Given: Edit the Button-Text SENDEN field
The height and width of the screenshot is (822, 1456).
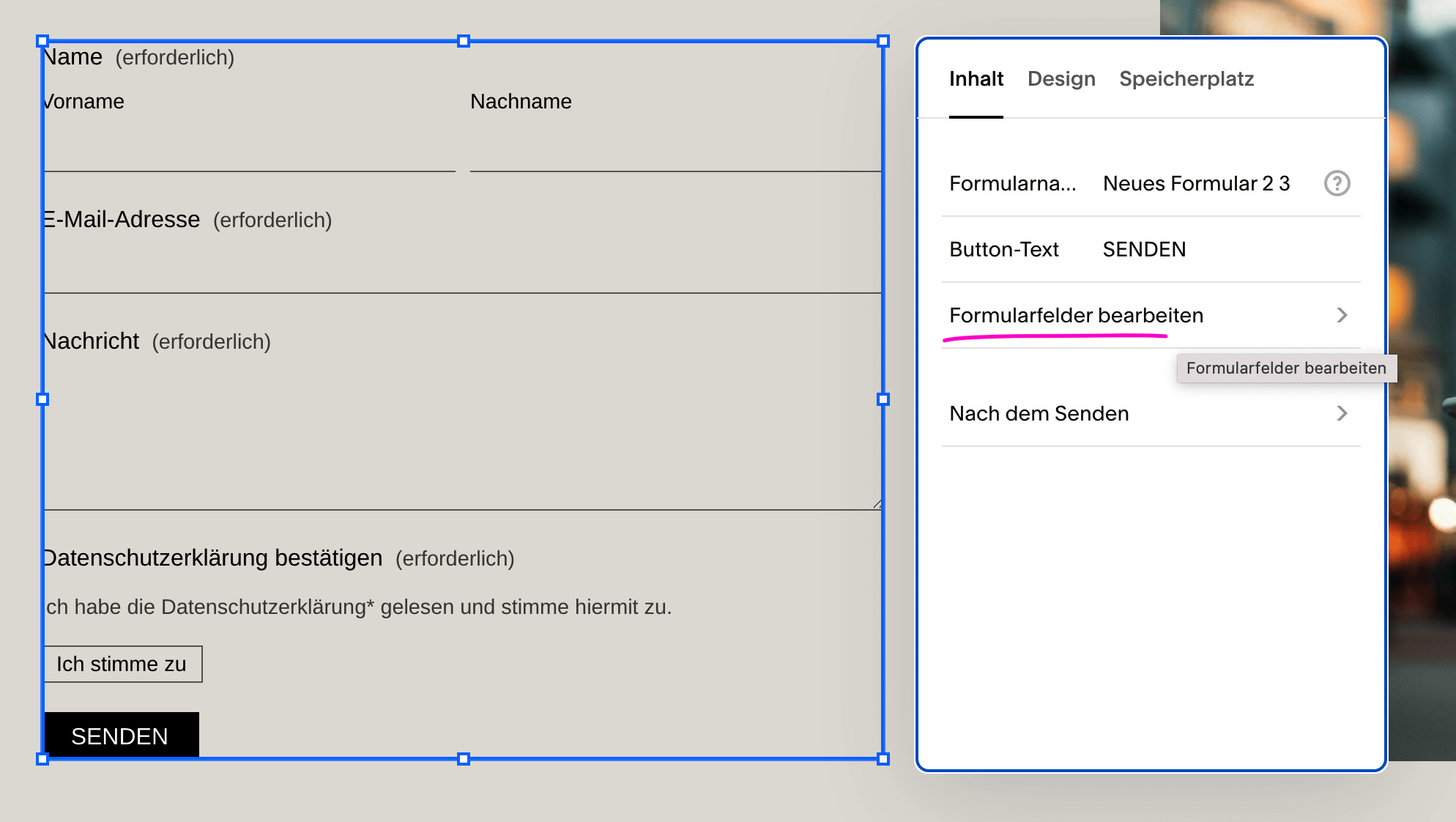Looking at the screenshot, I should (1144, 249).
